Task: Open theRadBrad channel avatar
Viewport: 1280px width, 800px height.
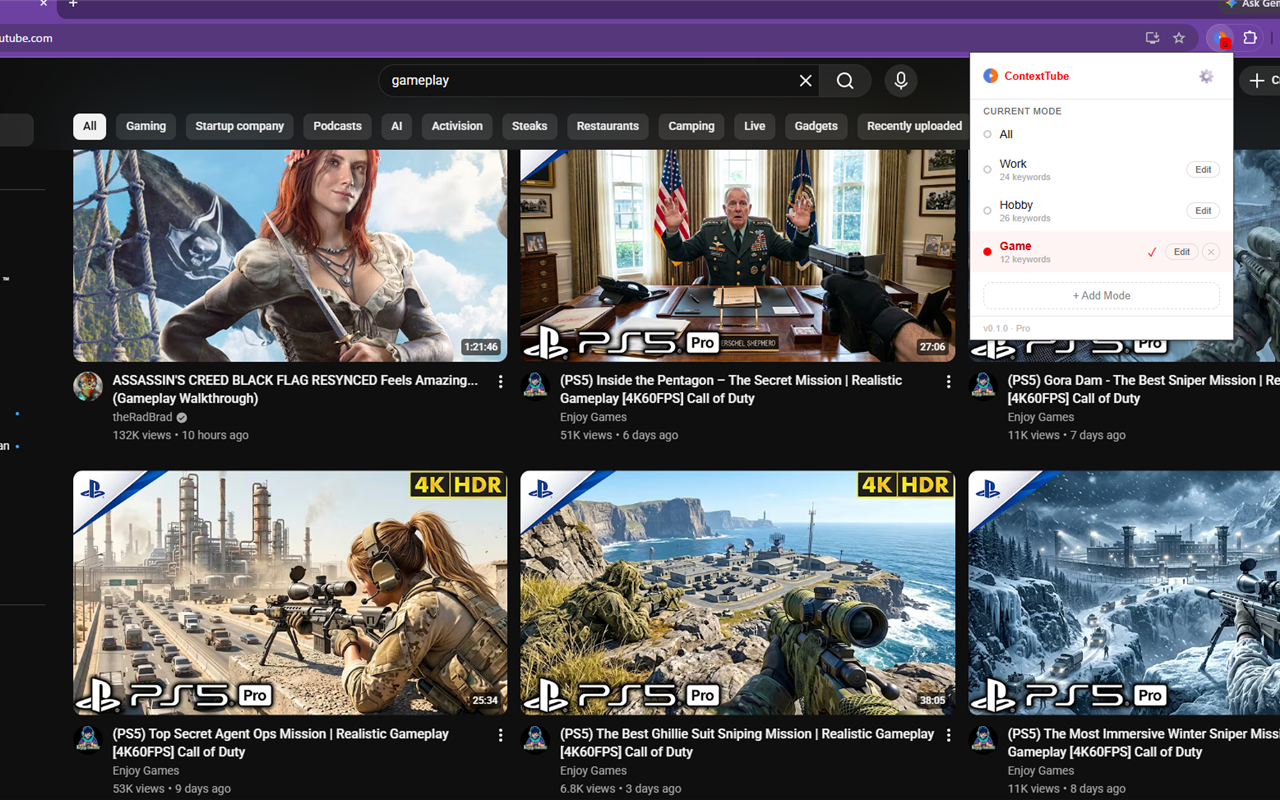Action: [x=88, y=386]
